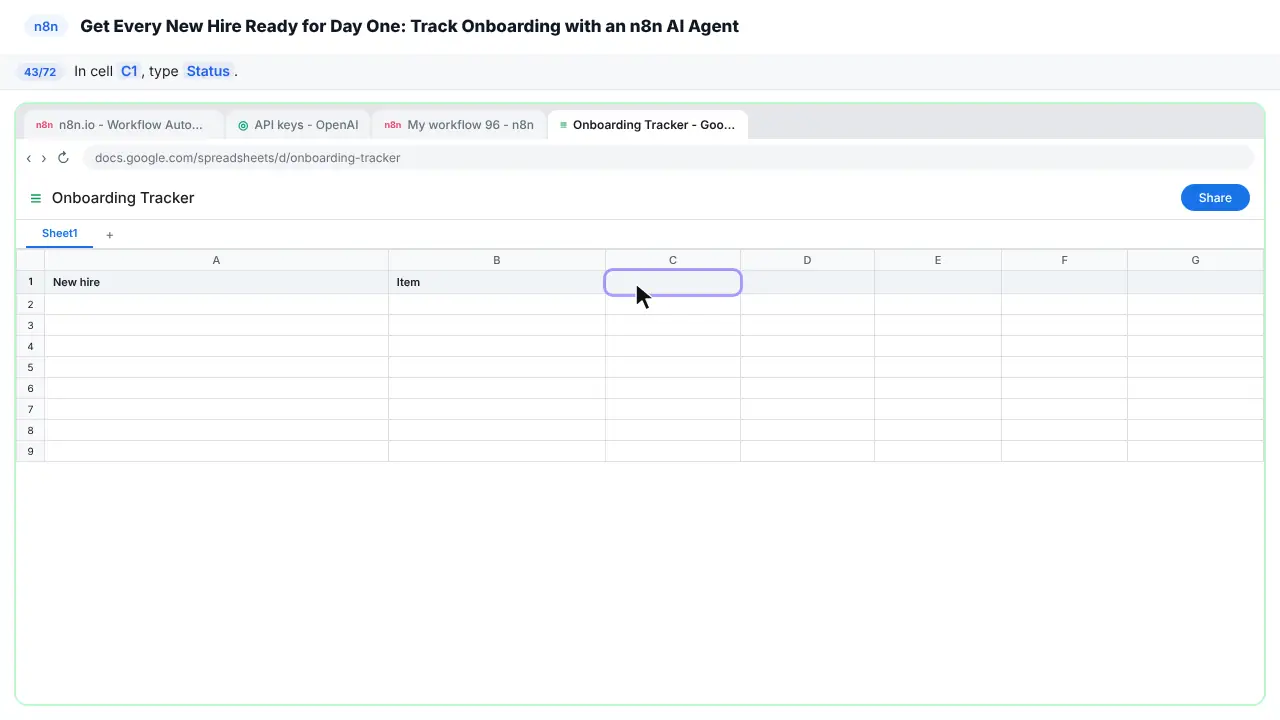Select column D header
Viewport: 1280px width, 720px height.
(x=807, y=260)
